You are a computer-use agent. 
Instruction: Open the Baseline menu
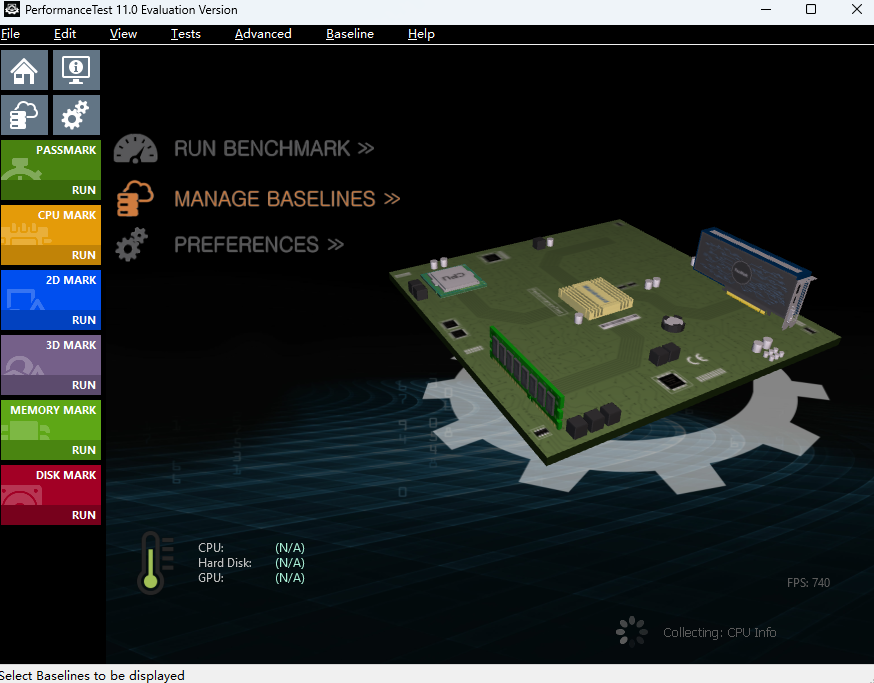click(x=350, y=34)
